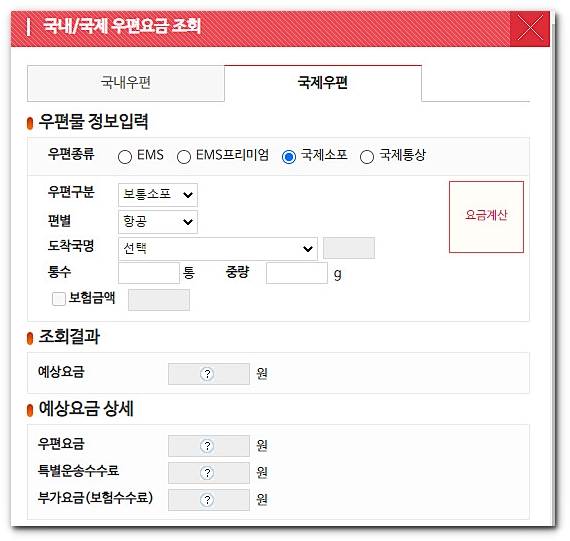Viewport: 570px width, 541px height.
Task: Open the 우편구분 dropdown showing 보통소포
Action: (158, 195)
